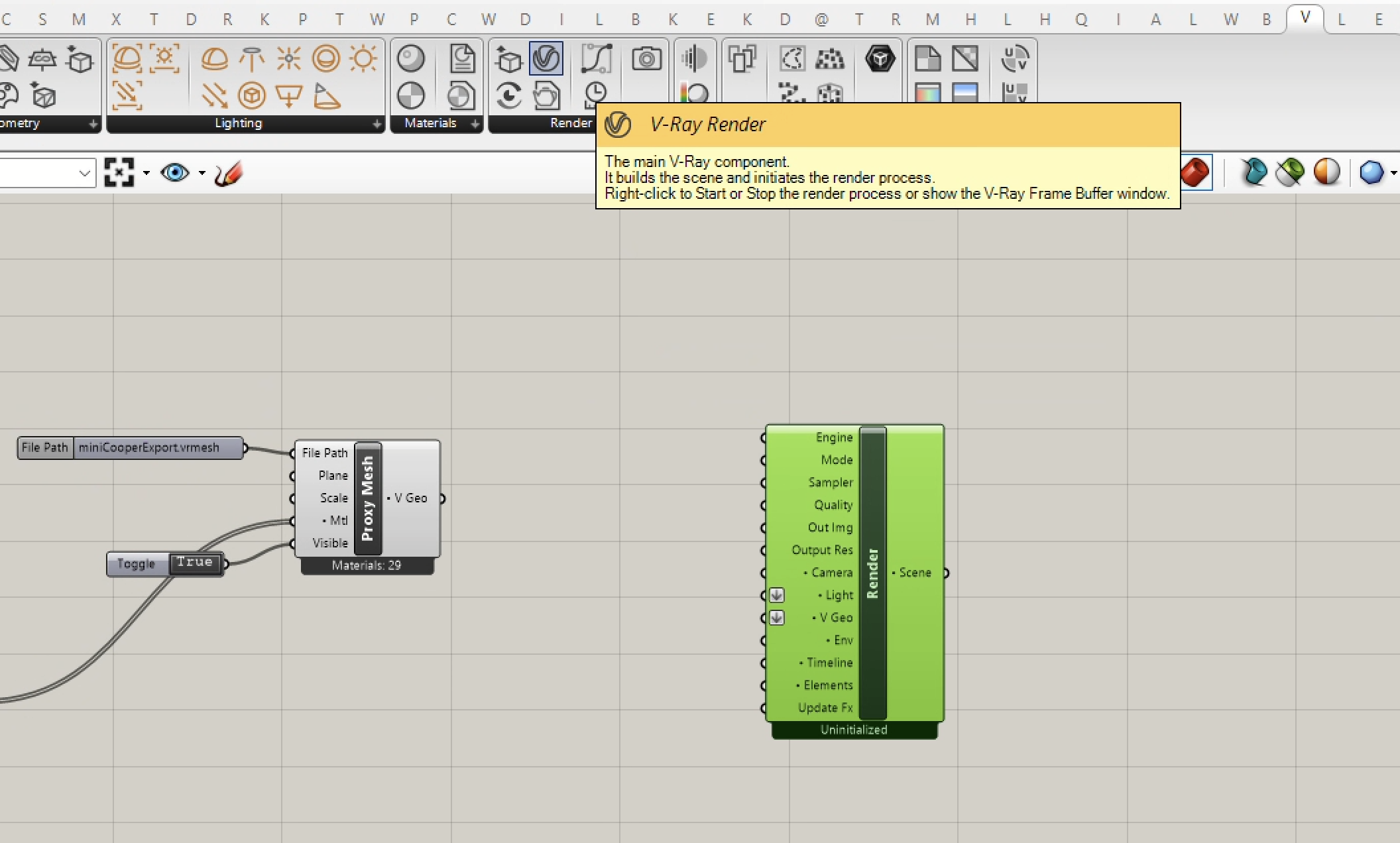Image resolution: width=1400 pixels, height=843 pixels.
Task: Switch to the V ribbon tab
Action: [x=1305, y=18]
